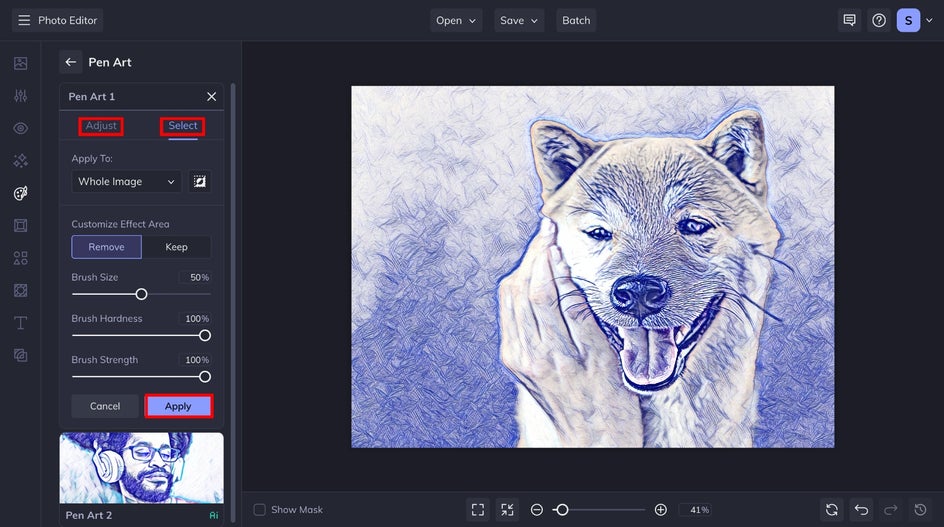The width and height of the screenshot is (944, 527).
Task: Open the Frames sidebar tool
Action: click(20, 226)
